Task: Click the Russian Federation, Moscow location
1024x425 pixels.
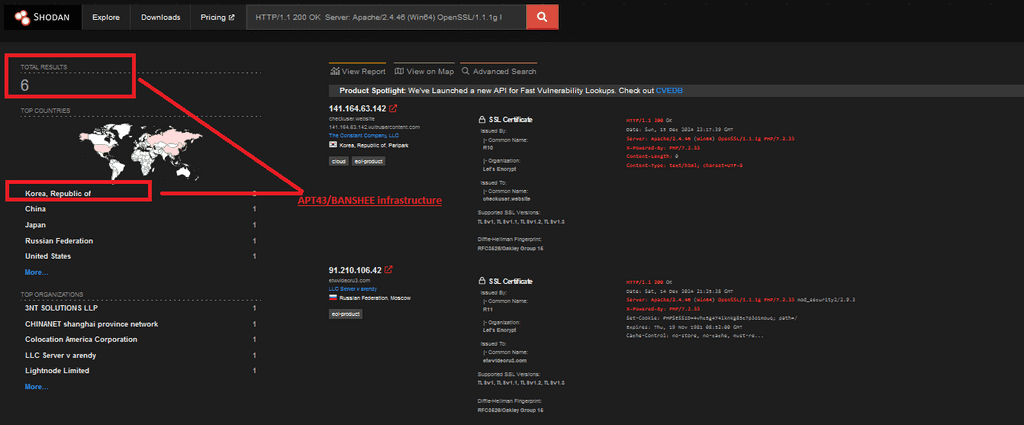Action: [x=376, y=298]
